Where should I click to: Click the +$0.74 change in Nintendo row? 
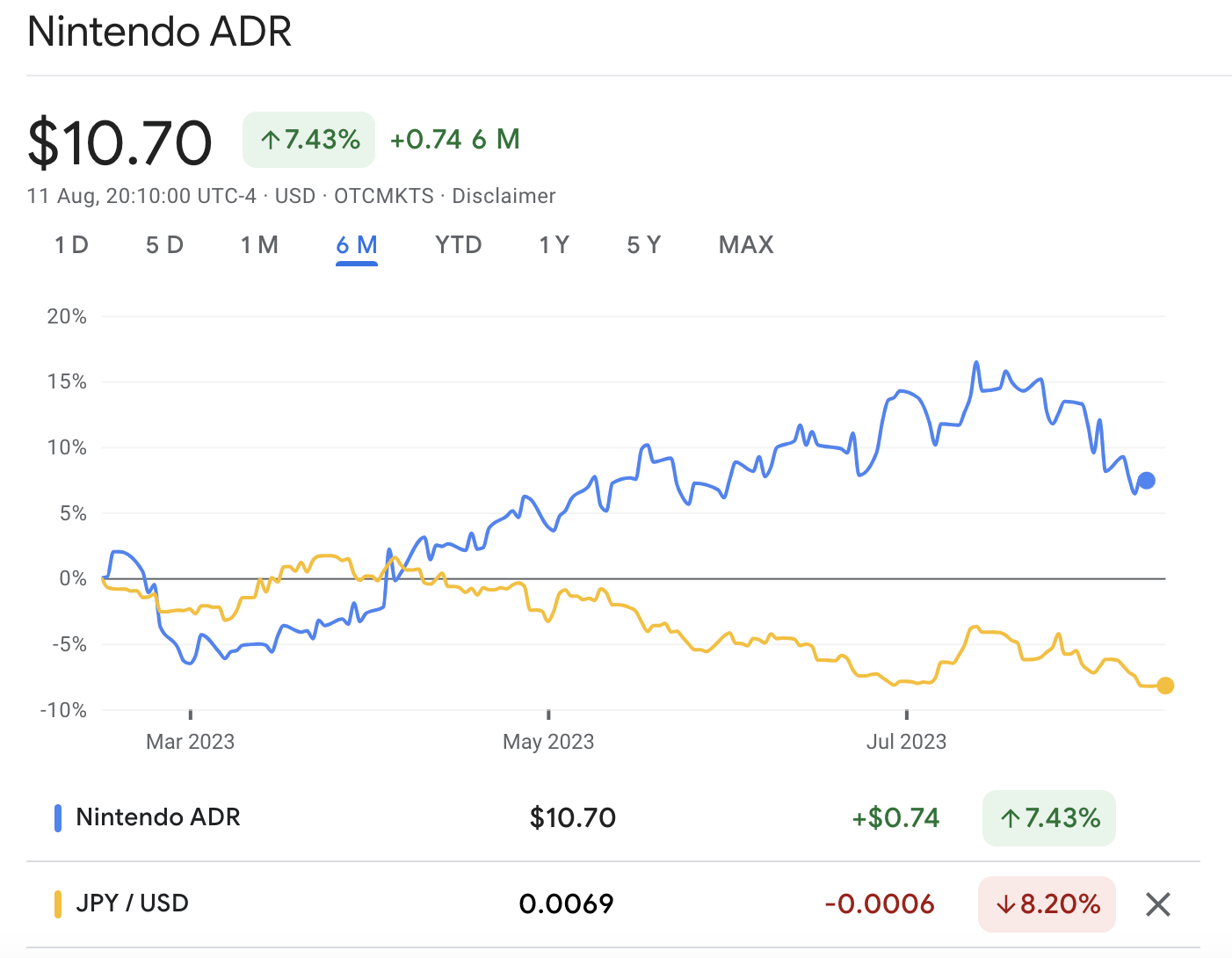(895, 818)
